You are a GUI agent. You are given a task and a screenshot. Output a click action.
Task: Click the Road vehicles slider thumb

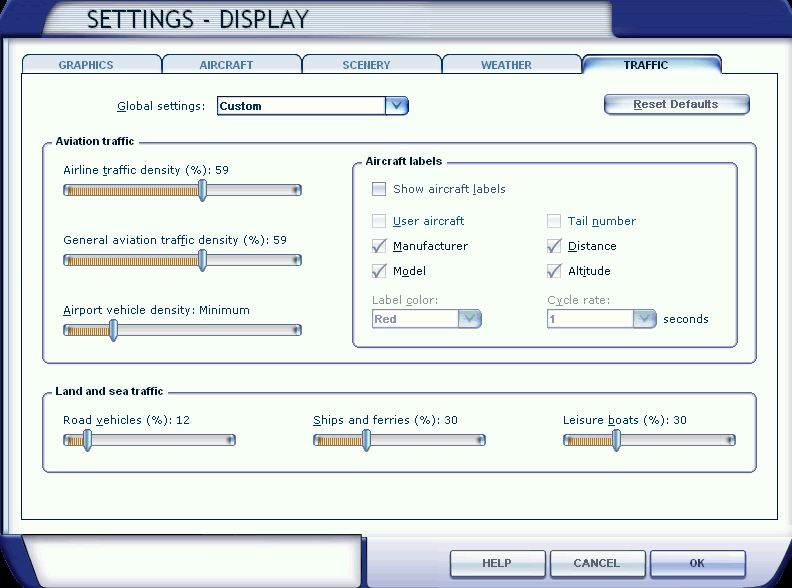click(87, 440)
